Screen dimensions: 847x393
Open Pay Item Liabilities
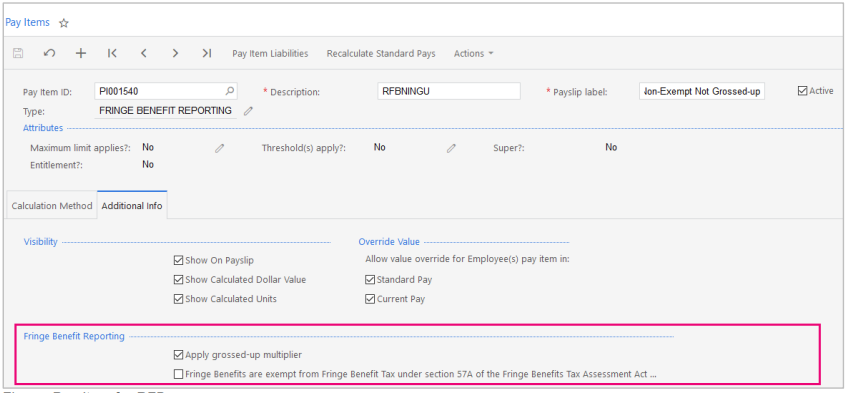click(270, 53)
